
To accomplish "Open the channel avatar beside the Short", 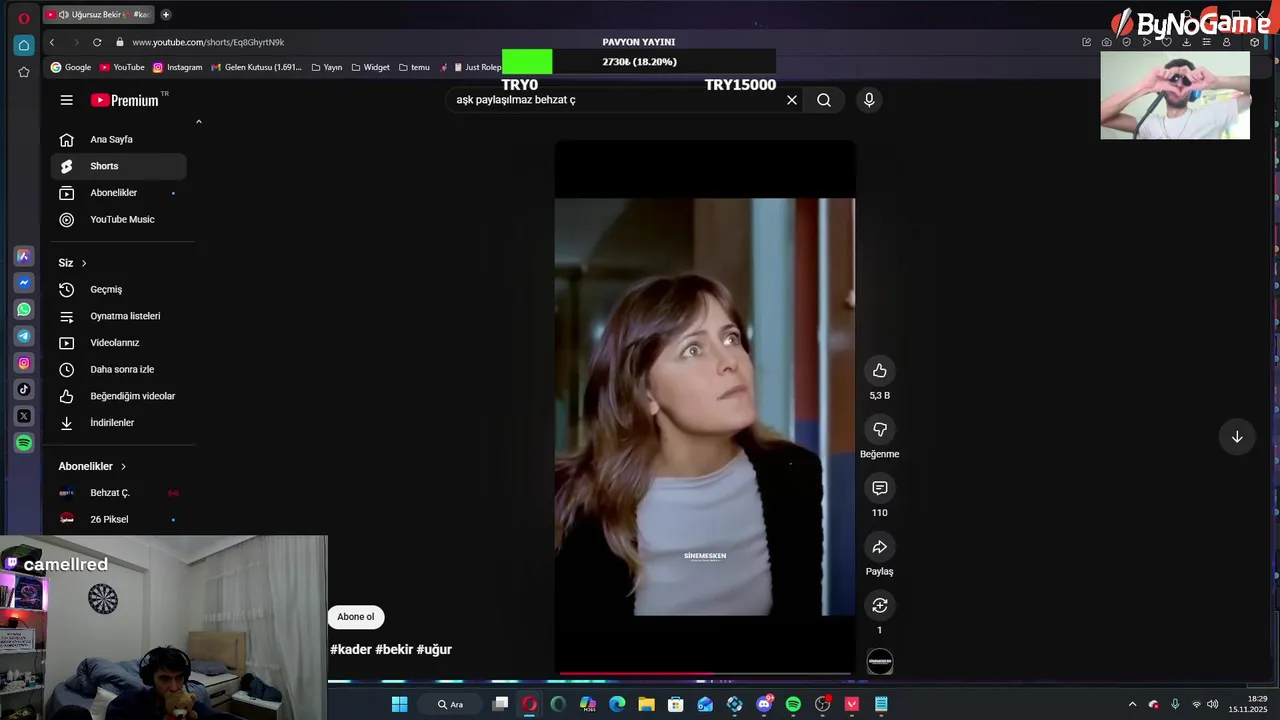I will pos(880,662).
